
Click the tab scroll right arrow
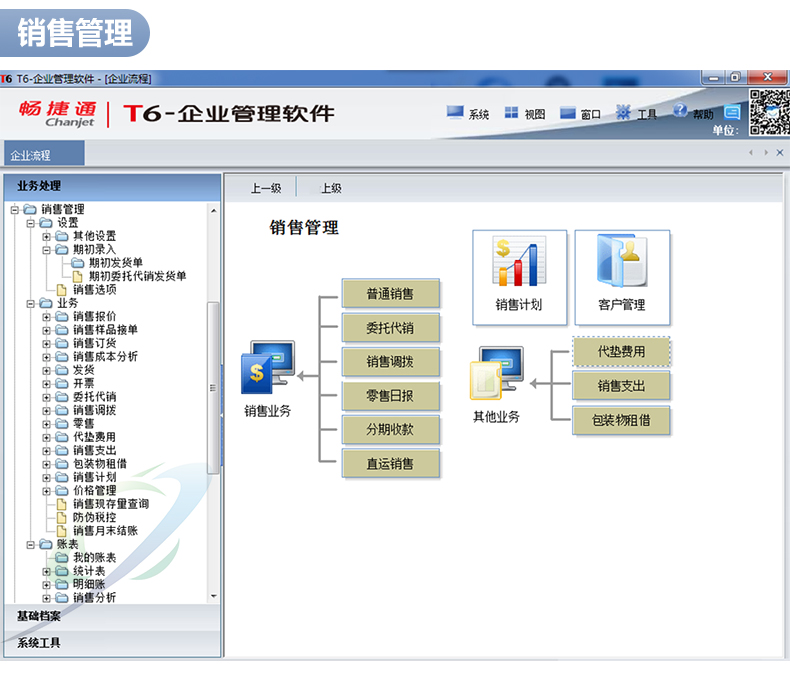pyautogui.click(x=766, y=153)
